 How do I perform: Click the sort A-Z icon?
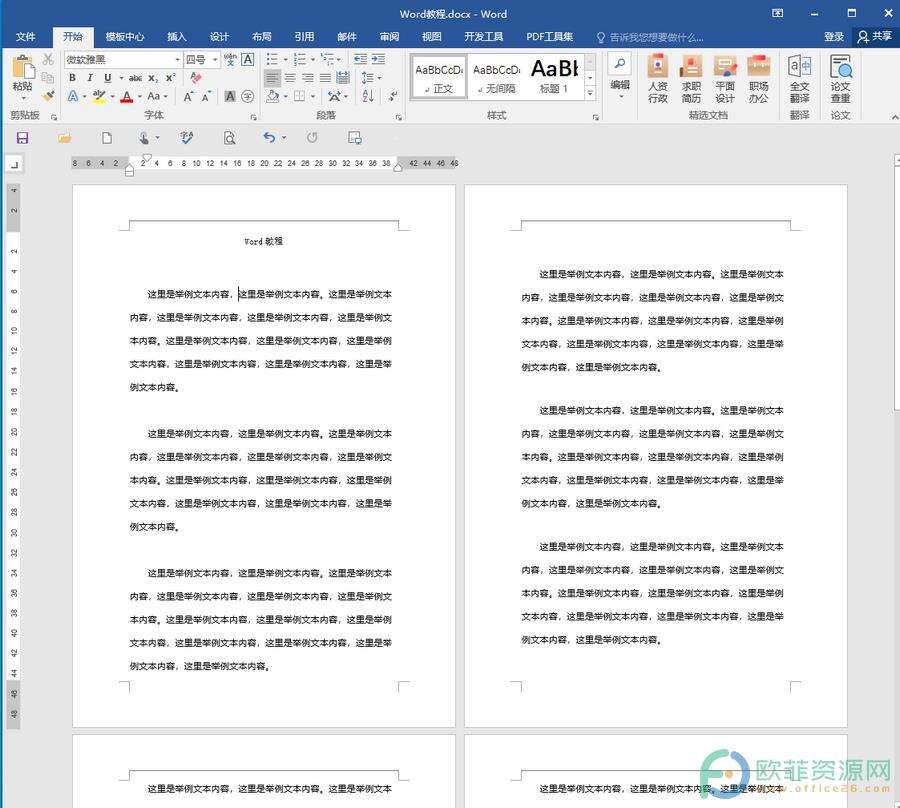tap(368, 96)
